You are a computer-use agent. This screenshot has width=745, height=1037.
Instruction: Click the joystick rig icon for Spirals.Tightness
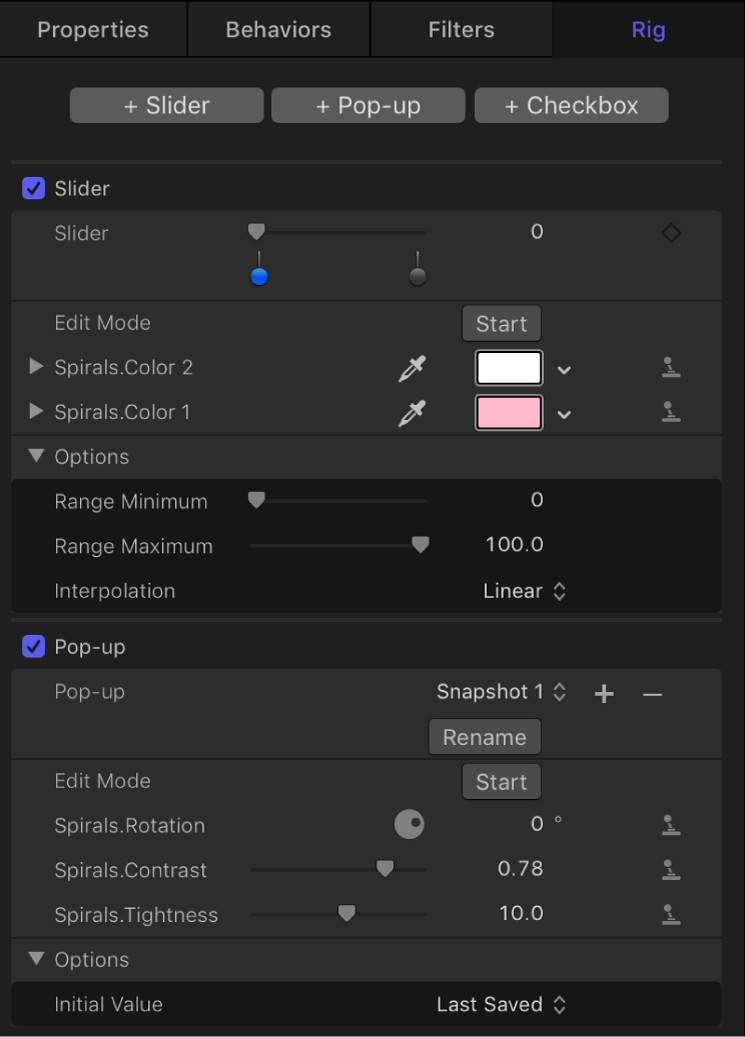pos(671,913)
